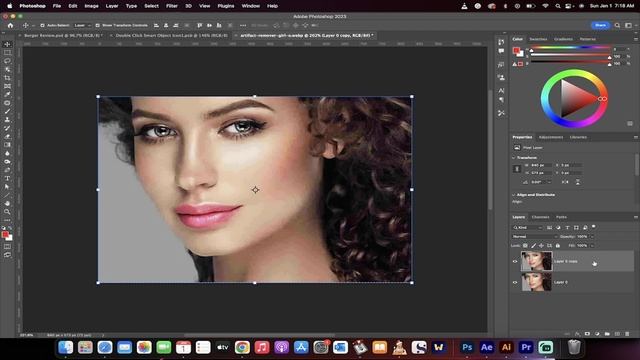The height and width of the screenshot is (360, 640).
Task: Select the Path Selection arrow tool
Action: click(7, 187)
